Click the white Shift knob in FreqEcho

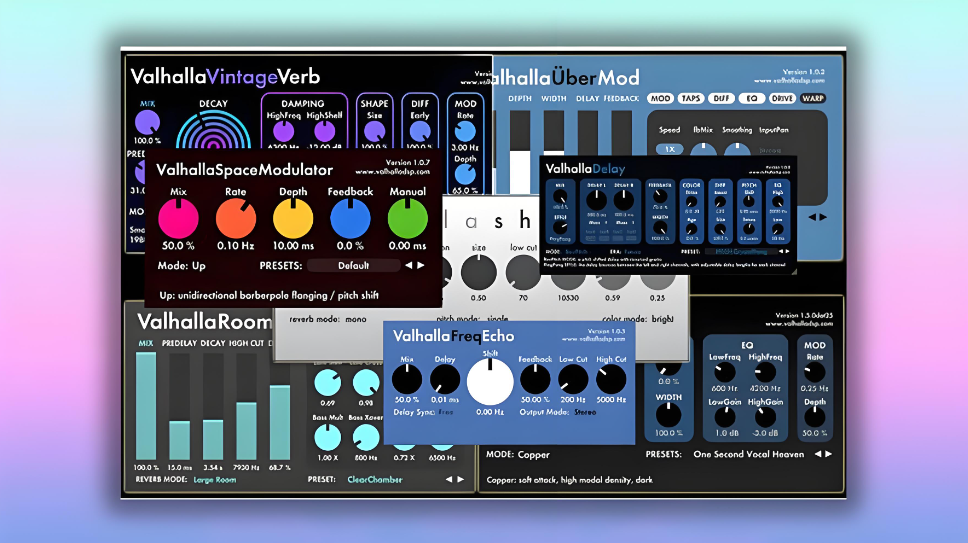point(490,381)
